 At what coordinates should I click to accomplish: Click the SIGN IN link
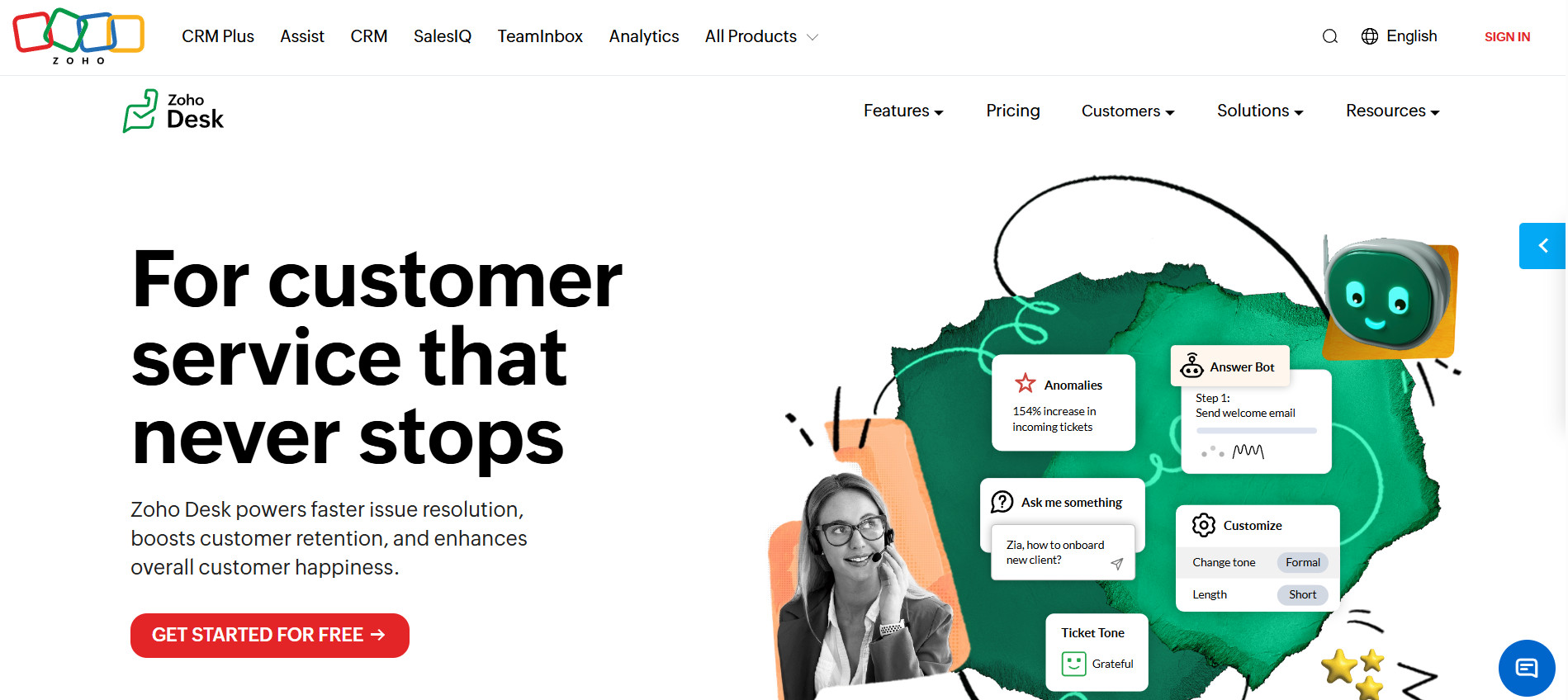[x=1507, y=36]
